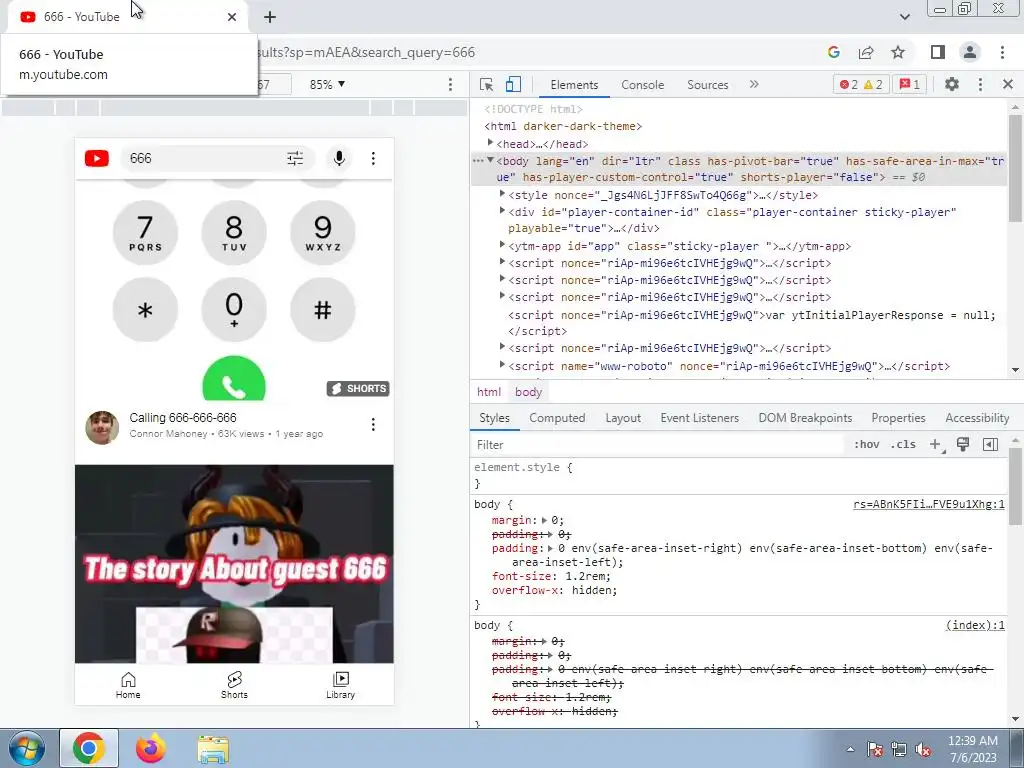1024x768 pixels.
Task: Toggle .cls element classes panel
Action: 903,444
